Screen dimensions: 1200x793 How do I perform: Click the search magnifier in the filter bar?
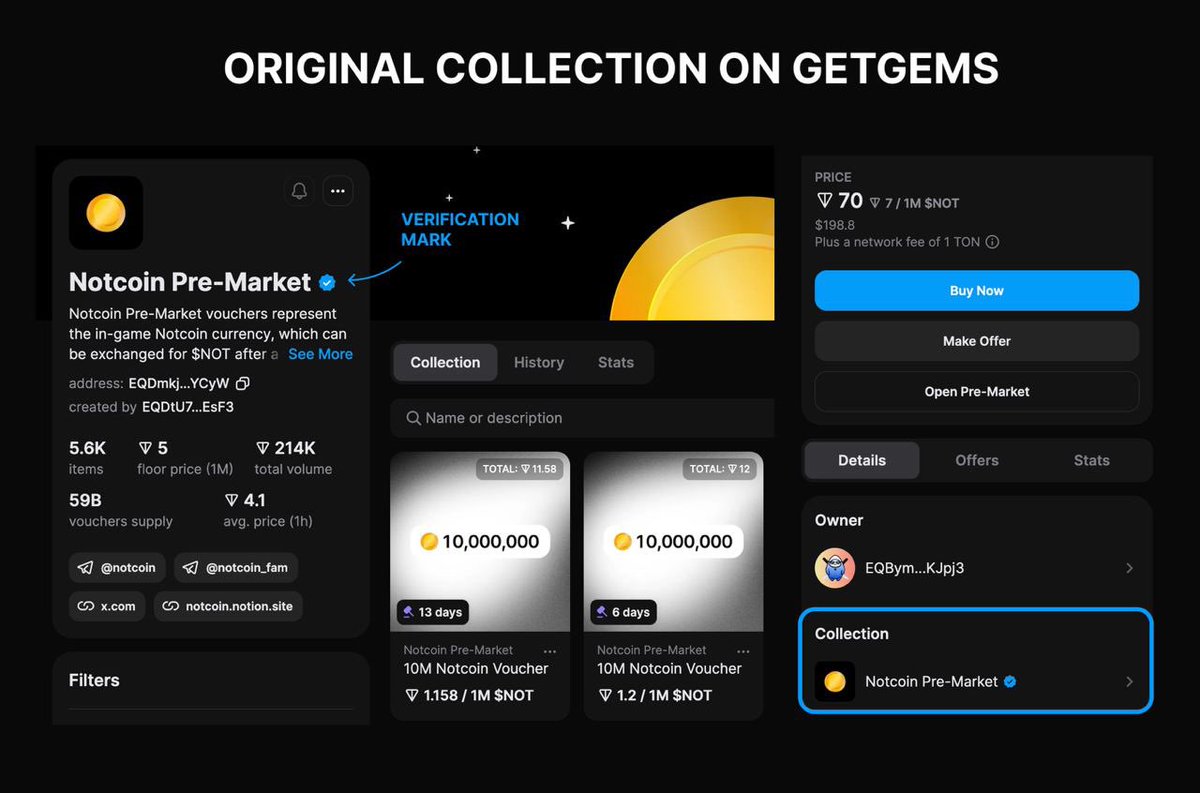[x=415, y=417]
